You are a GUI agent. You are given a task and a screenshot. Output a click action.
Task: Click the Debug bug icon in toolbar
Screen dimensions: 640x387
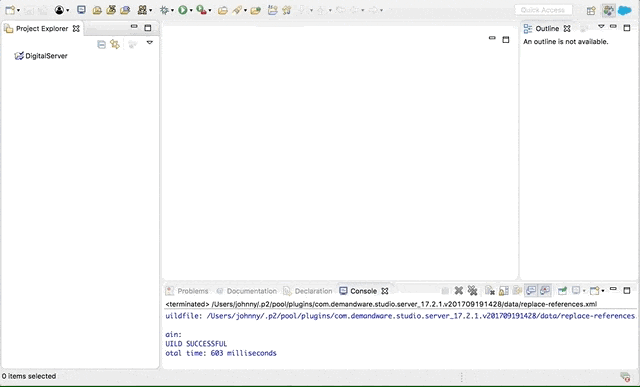coord(164,10)
